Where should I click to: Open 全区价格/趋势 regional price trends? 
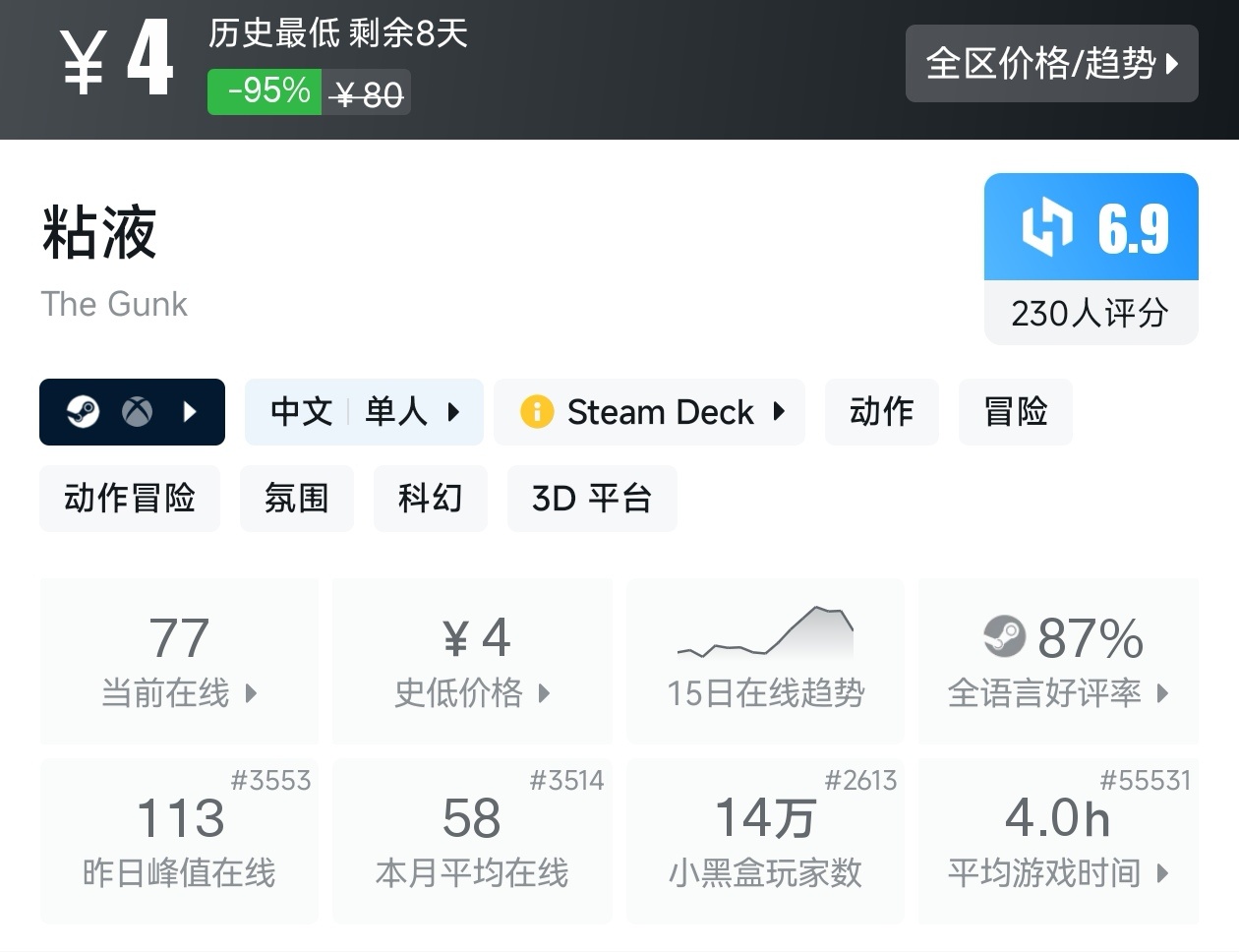point(1051,64)
